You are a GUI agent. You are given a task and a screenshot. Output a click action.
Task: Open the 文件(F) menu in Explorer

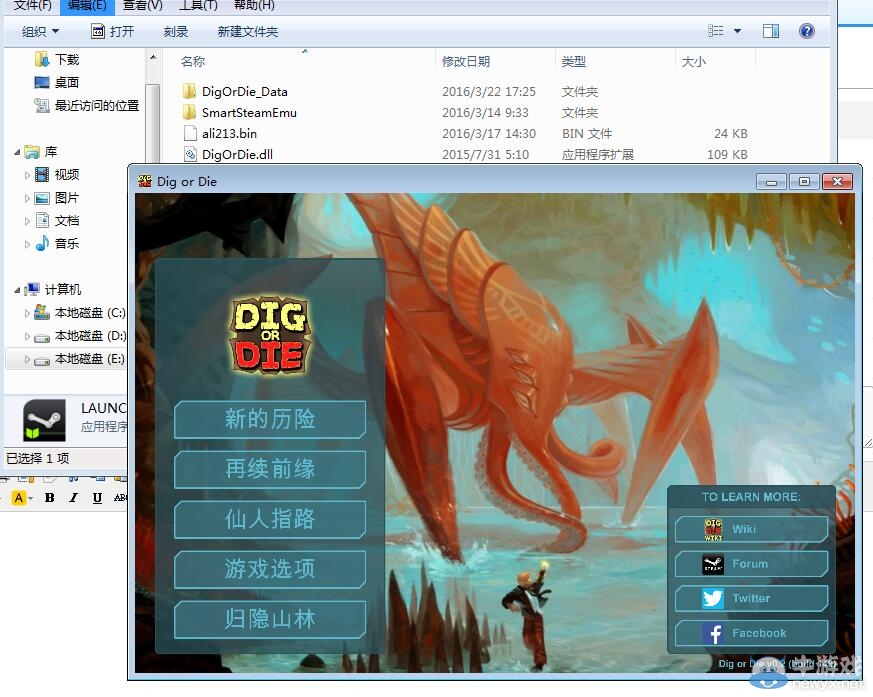[32, 5]
